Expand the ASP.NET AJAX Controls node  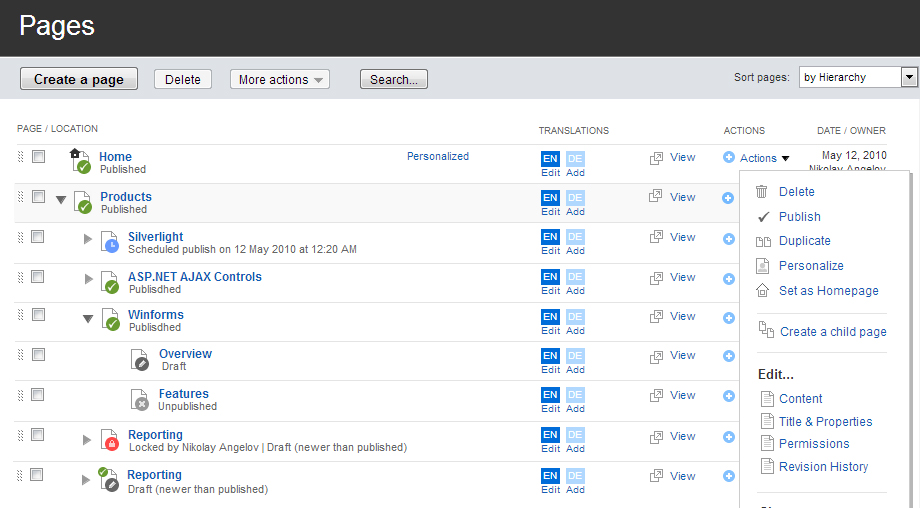click(x=88, y=279)
